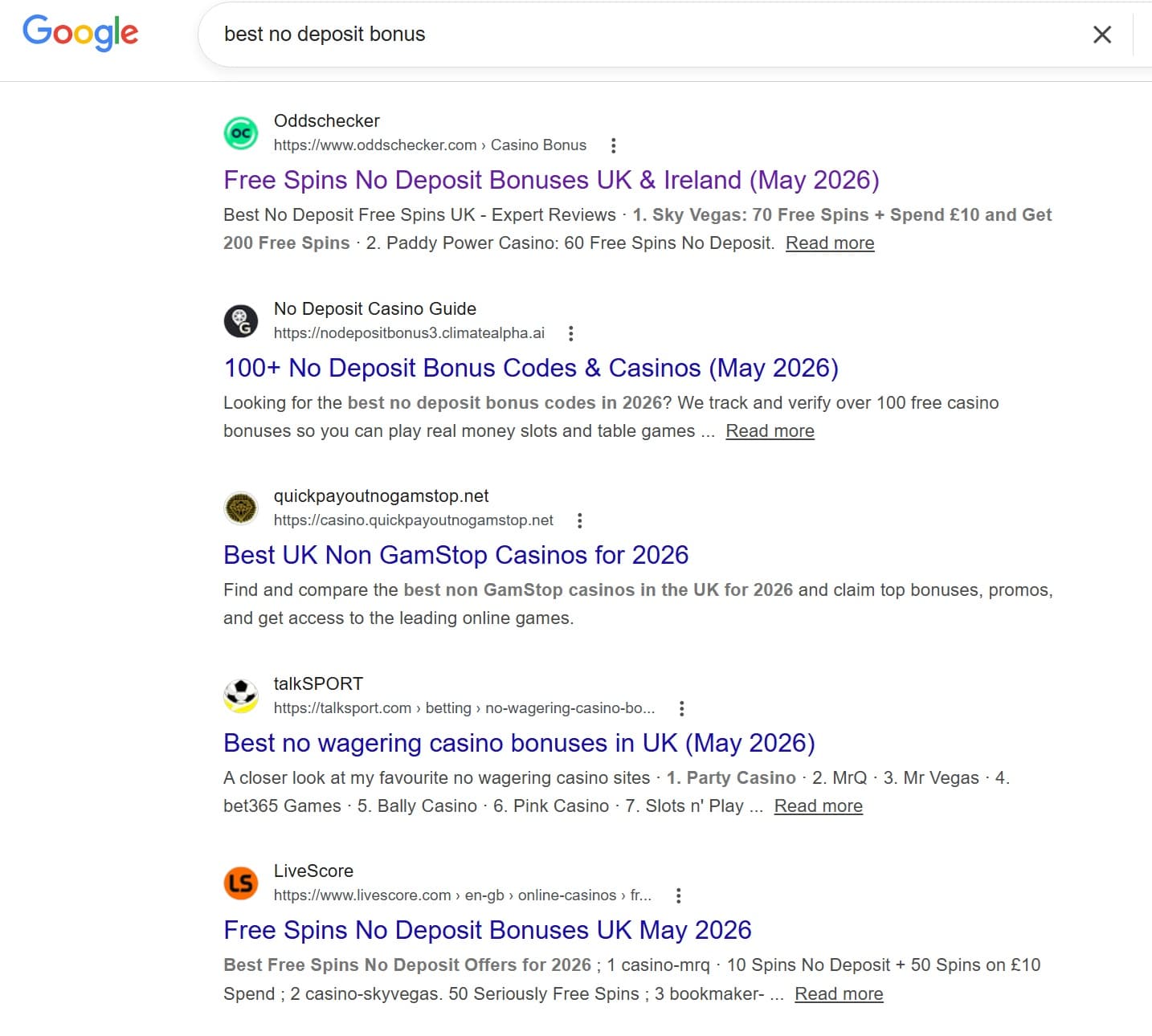Clear the search box with the X icon
1152x1036 pixels.
pyautogui.click(x=1102, y=35)
